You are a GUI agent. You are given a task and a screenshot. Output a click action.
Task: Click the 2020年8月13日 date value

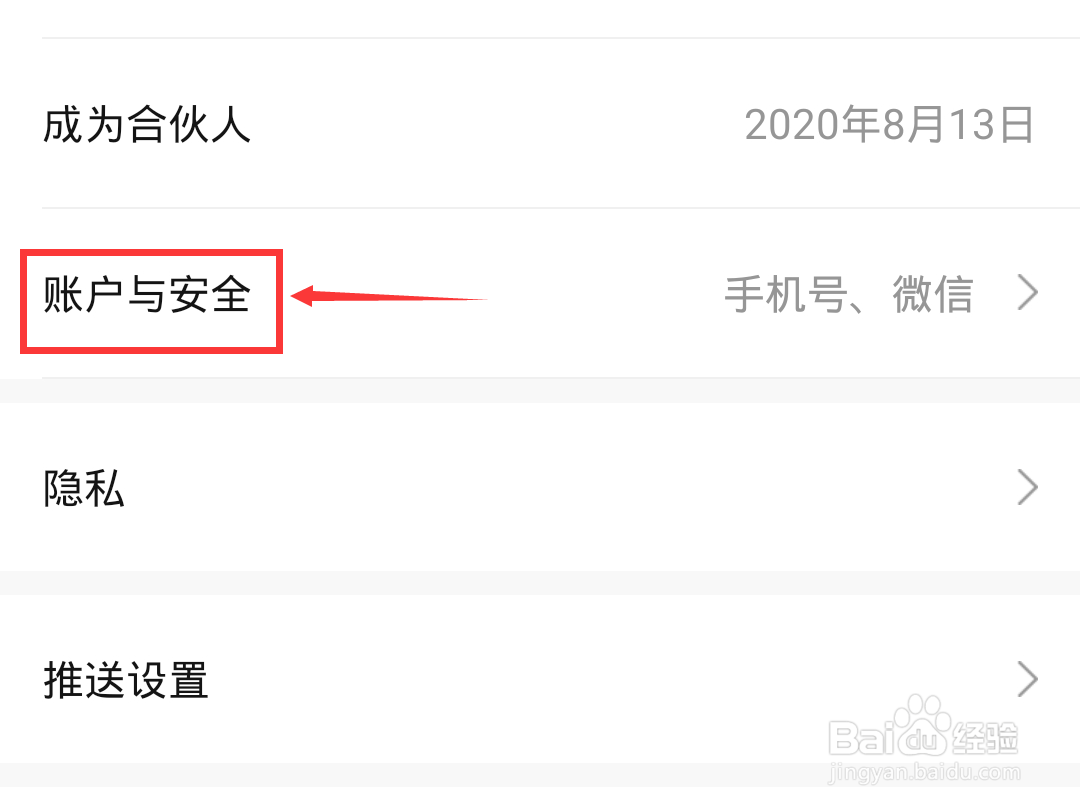889,125
